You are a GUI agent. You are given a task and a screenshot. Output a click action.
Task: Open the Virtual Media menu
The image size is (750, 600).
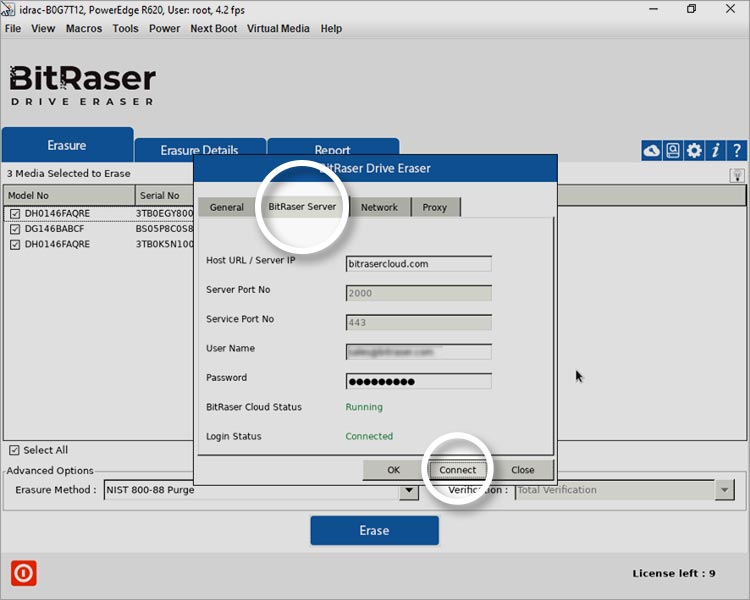[x=278, y=28]
